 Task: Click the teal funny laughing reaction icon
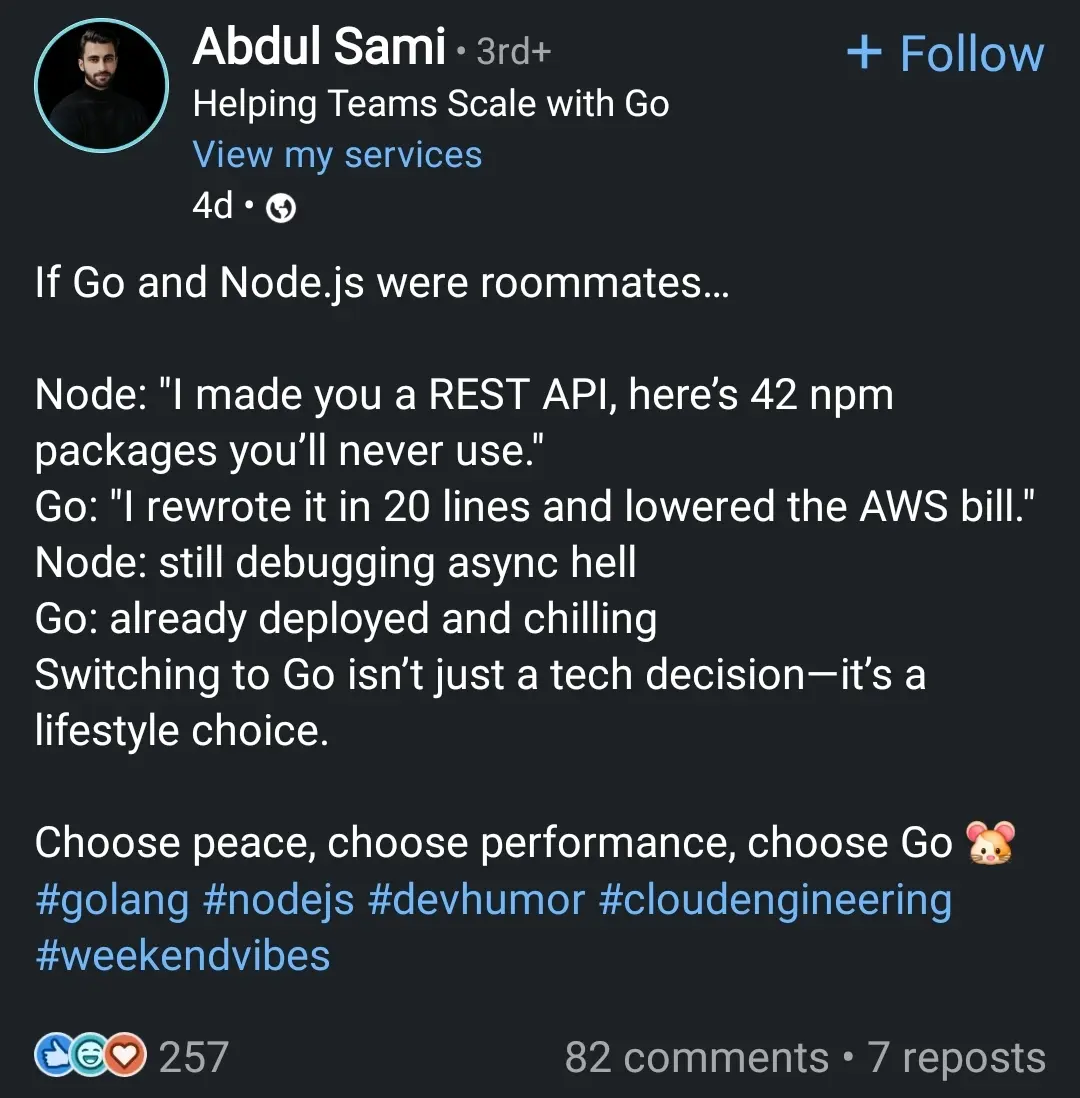click(89, 1056)
